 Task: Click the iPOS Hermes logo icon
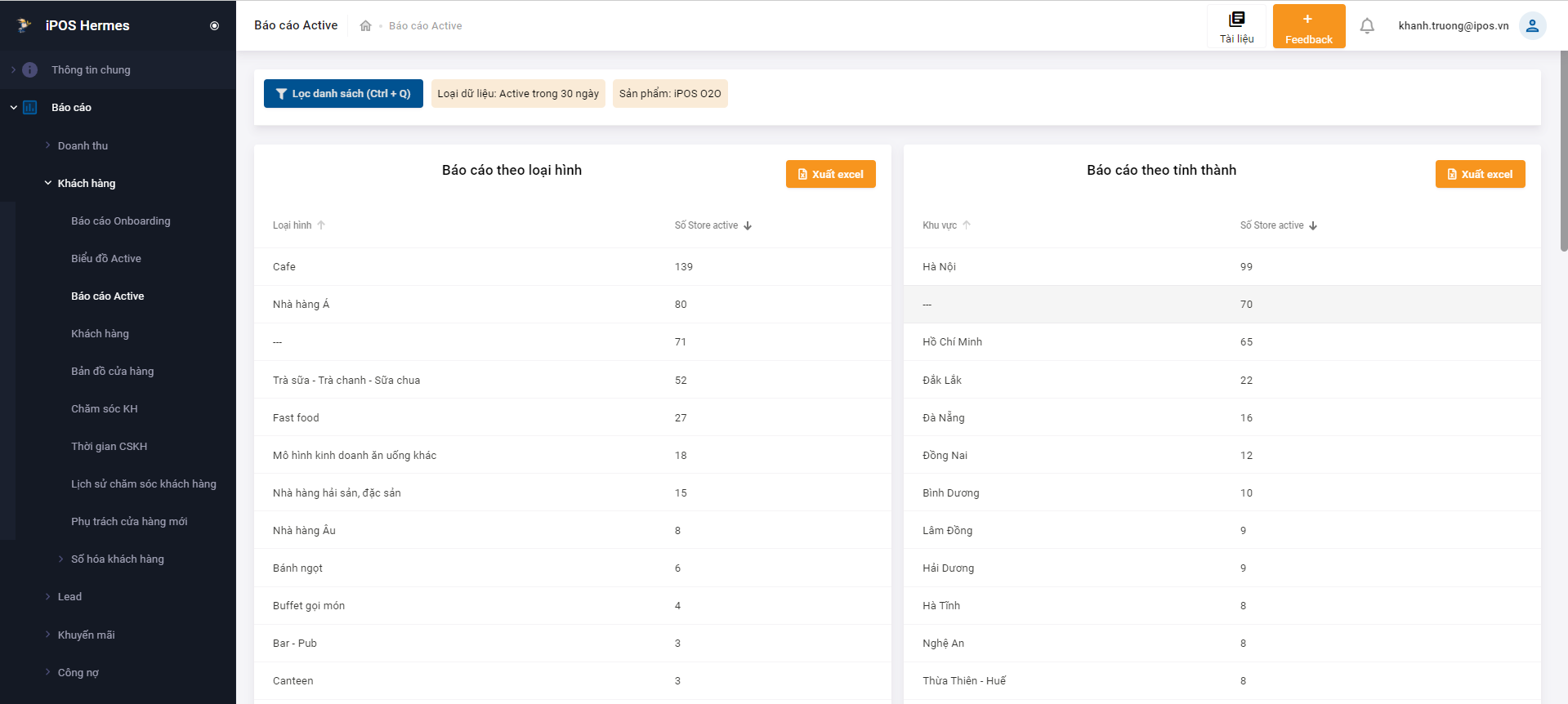point(24,25)
